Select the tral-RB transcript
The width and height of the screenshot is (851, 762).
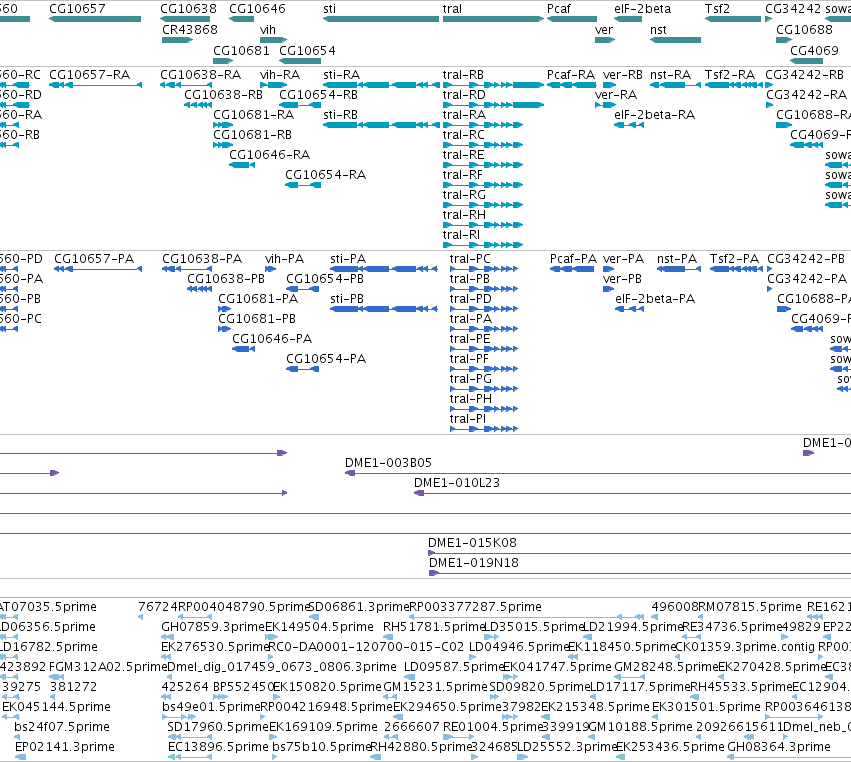click(493, 85)
